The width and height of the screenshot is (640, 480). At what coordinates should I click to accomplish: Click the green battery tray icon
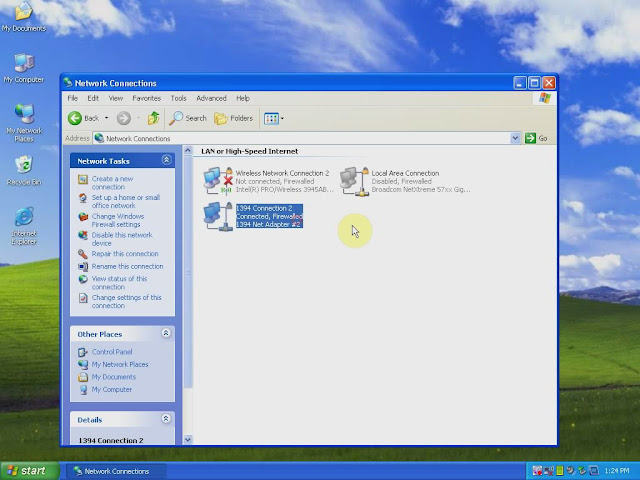pyautogui.click(x=560, y=471)
